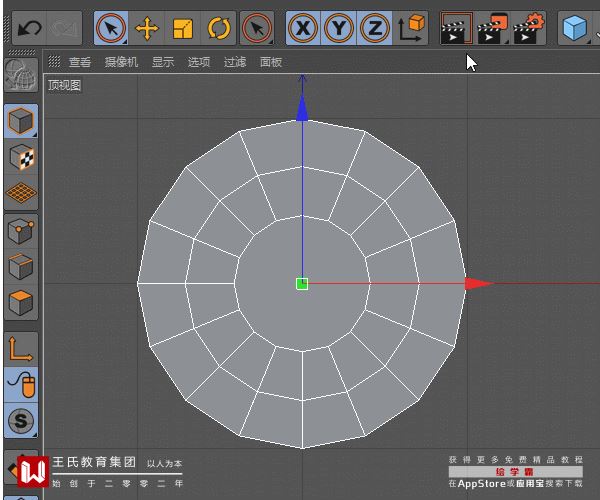Open the 过滤 filter menu
Screen dimensions: 600x500
coord(235,62)
